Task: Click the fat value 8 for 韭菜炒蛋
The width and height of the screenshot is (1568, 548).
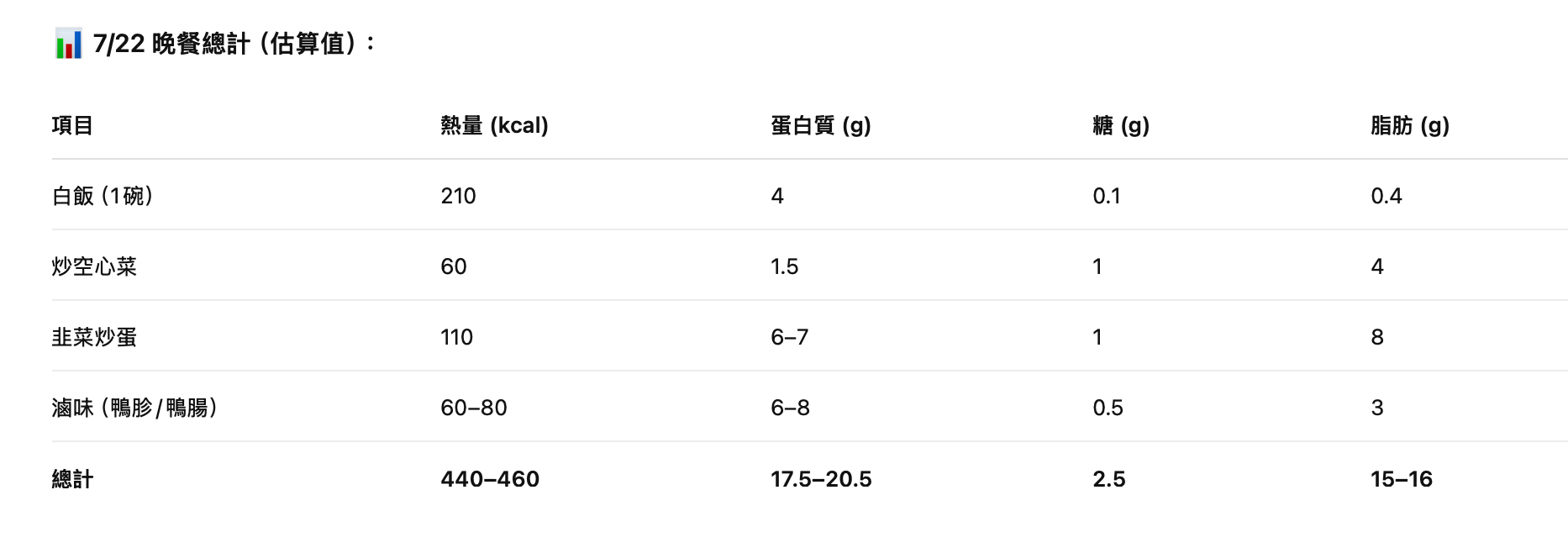Action: tap(1377, 337)
